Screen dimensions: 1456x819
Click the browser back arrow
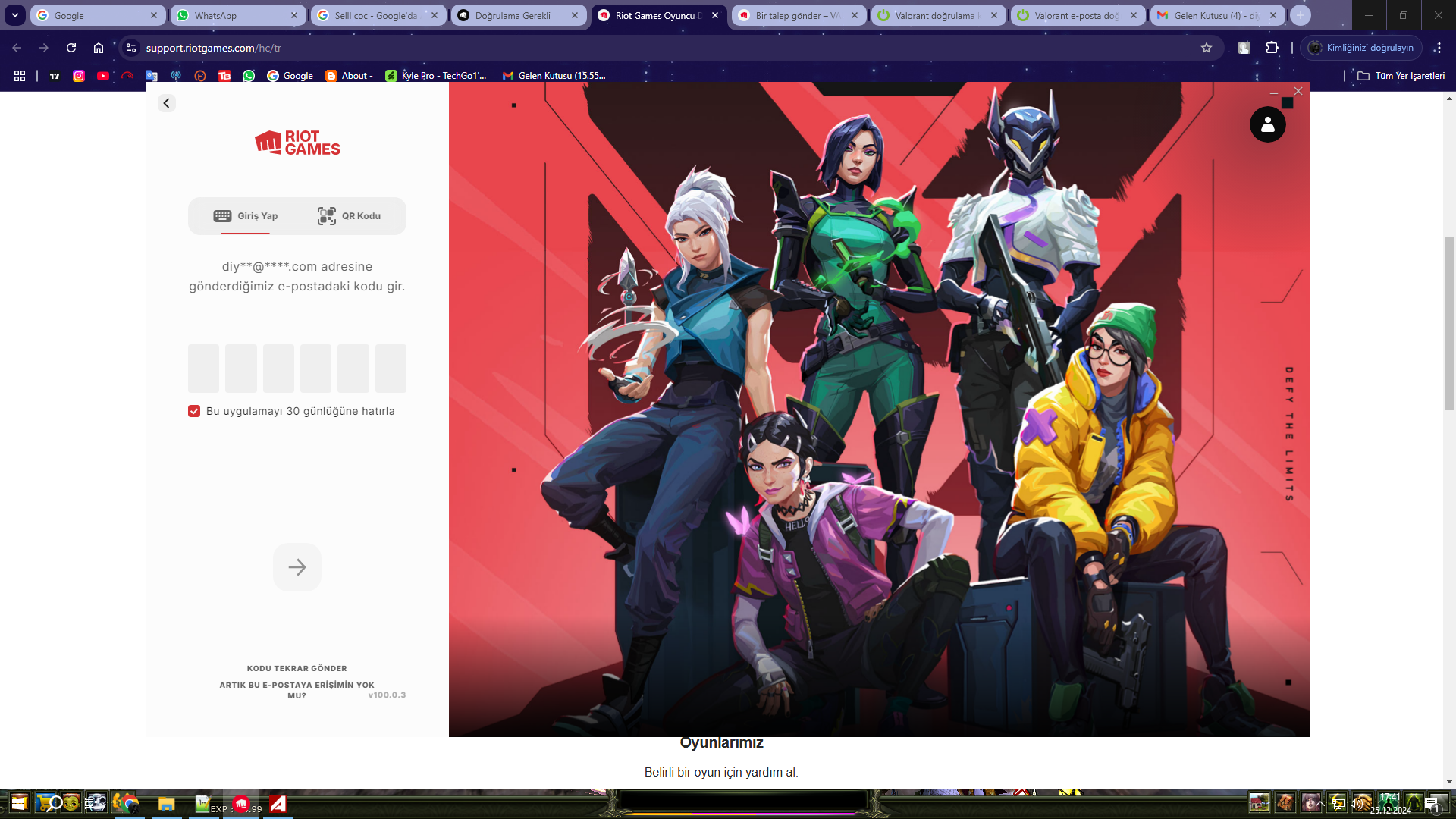[17, 48]
